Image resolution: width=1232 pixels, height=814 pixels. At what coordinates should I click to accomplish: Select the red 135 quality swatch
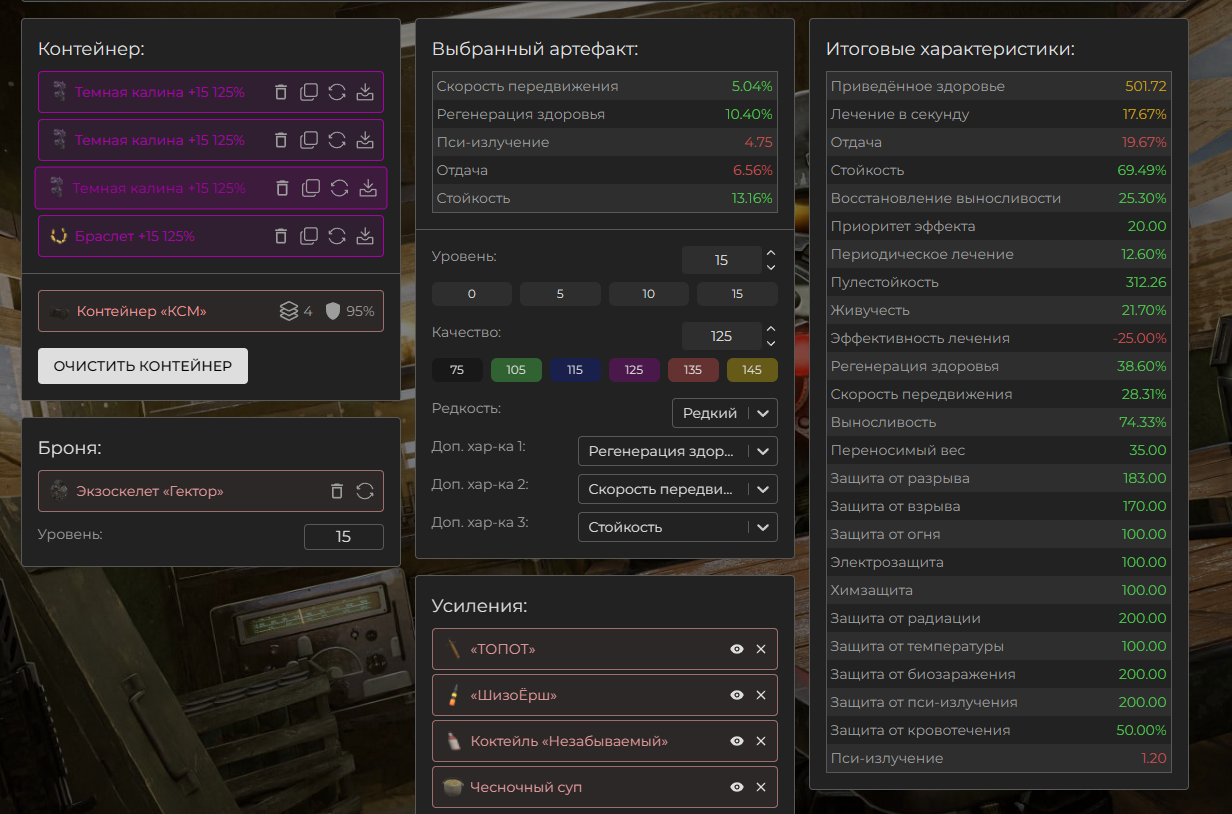(693, 370)
